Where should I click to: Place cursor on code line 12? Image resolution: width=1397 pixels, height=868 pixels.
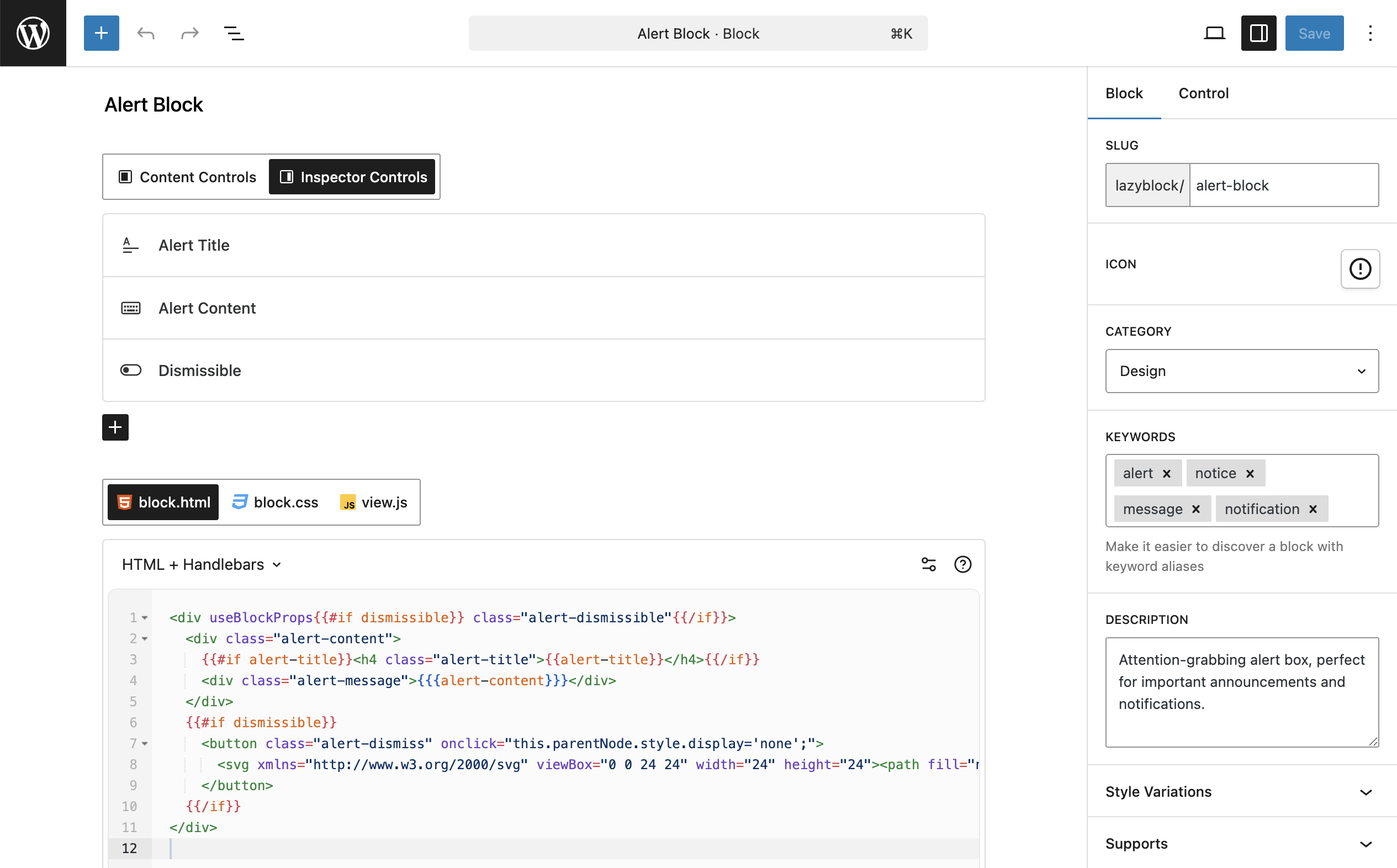point(565,849)
